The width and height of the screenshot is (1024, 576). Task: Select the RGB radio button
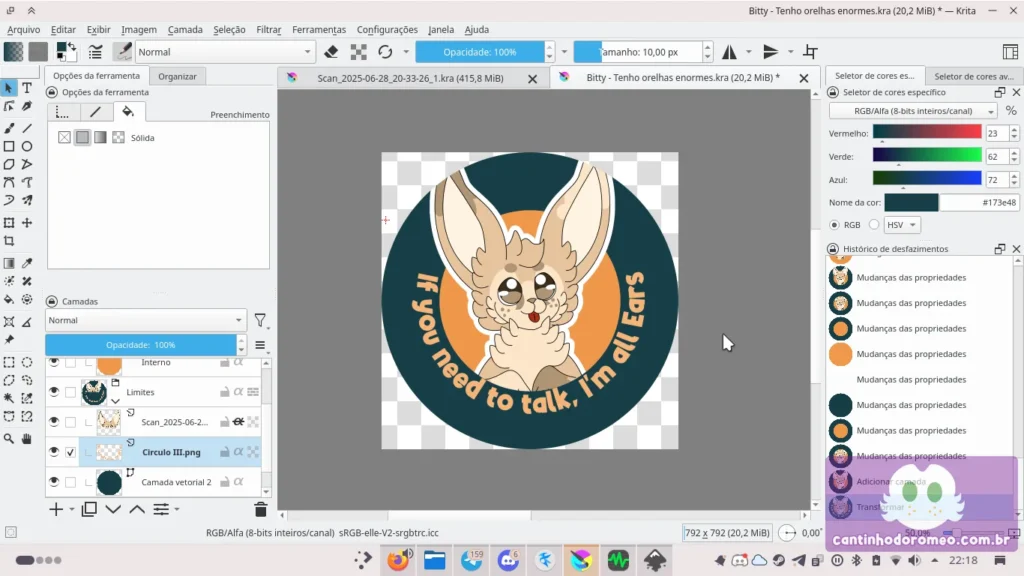pos(835,225)
